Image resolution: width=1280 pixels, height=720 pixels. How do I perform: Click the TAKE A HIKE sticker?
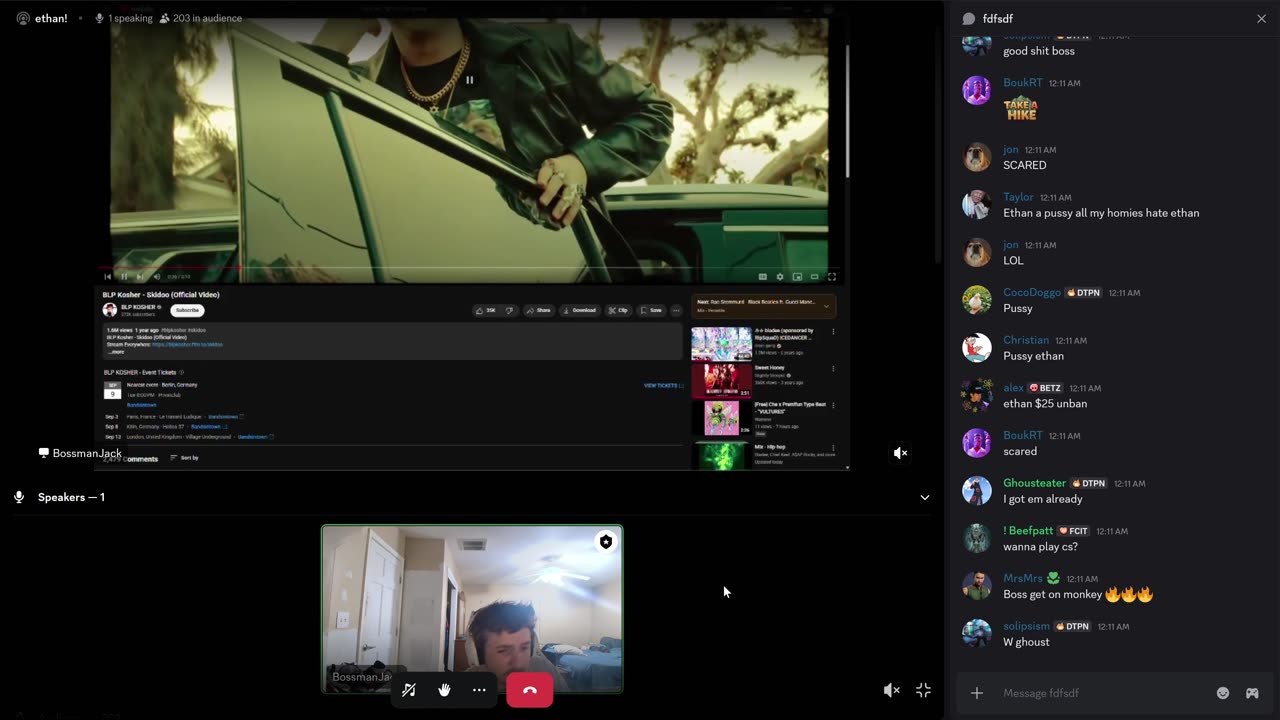[1020, 109]
